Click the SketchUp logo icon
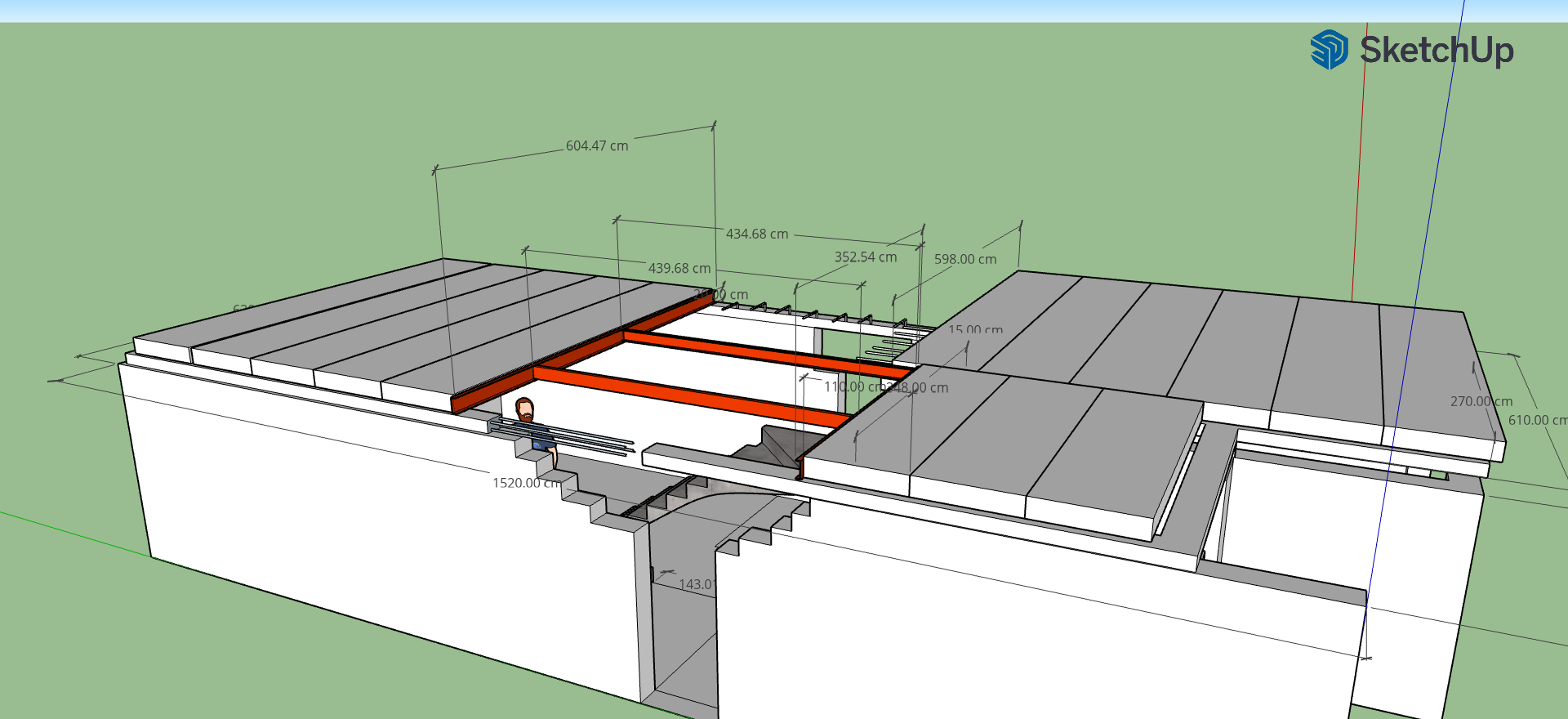 1329,50
